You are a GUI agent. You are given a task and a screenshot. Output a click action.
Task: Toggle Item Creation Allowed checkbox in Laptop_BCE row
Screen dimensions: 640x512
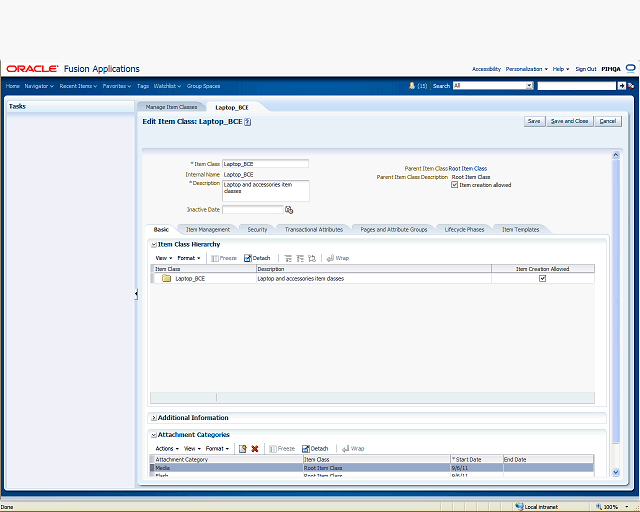(542, 278)
